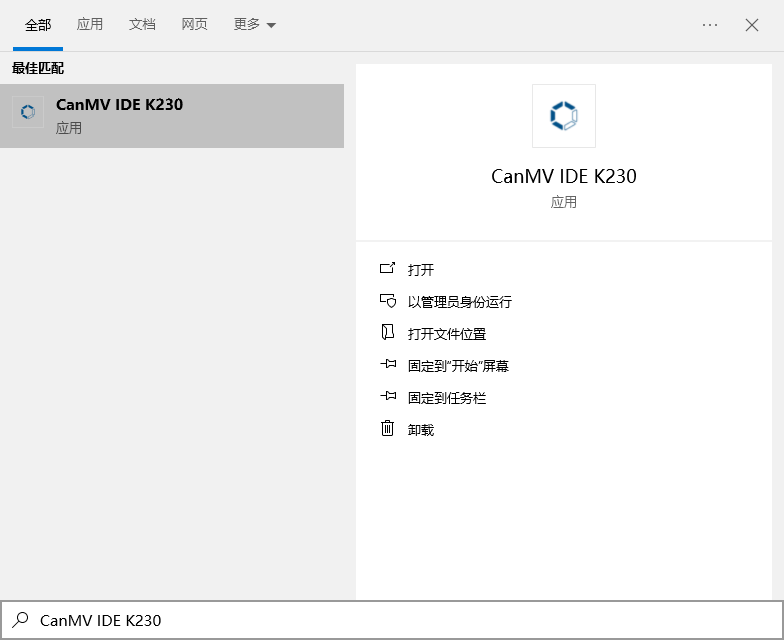Switch to the 应用 tab
This screenshot has height=640, width=784.
click(90, 24)
